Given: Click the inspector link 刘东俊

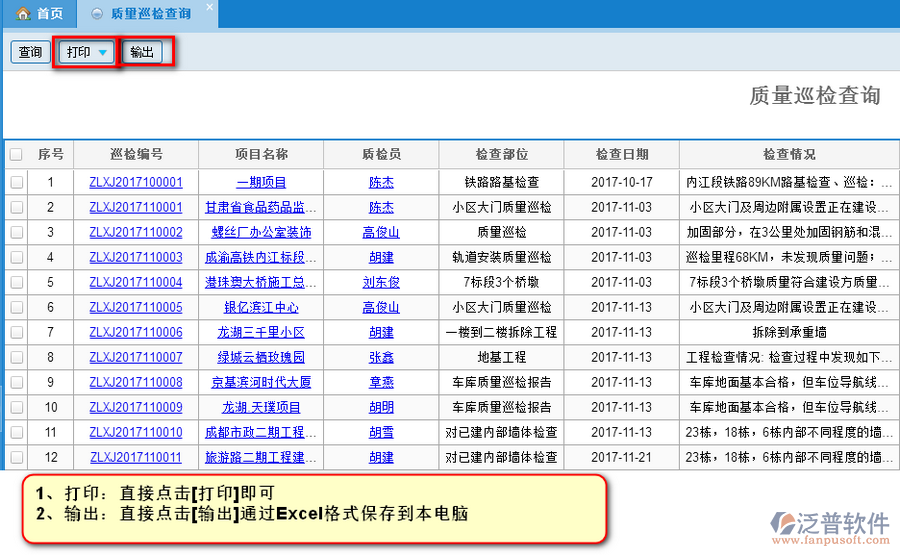Looking at the screenshot, I should tap(381, 282).
